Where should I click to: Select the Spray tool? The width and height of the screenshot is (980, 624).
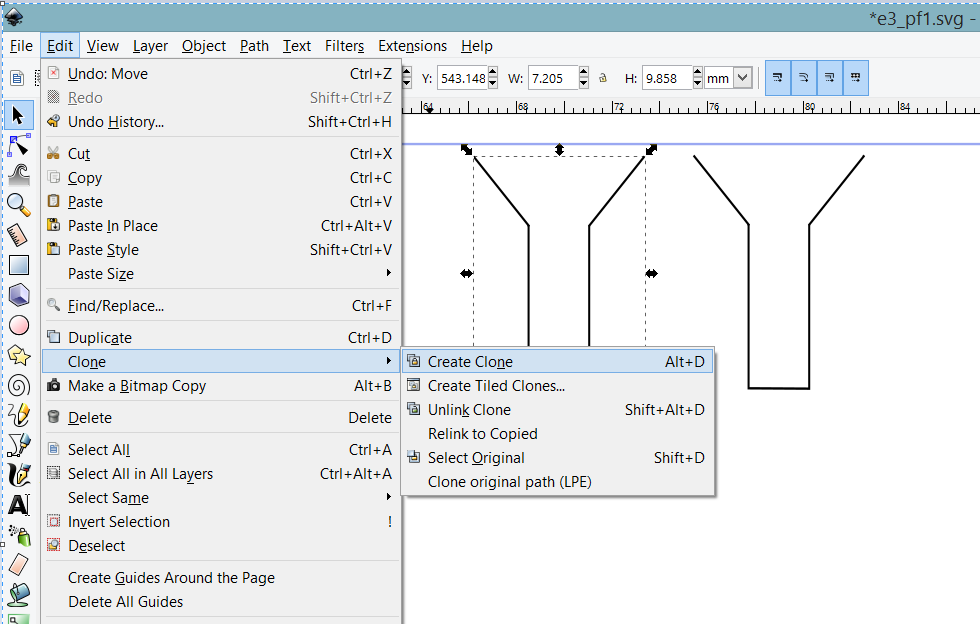point(19,535)
